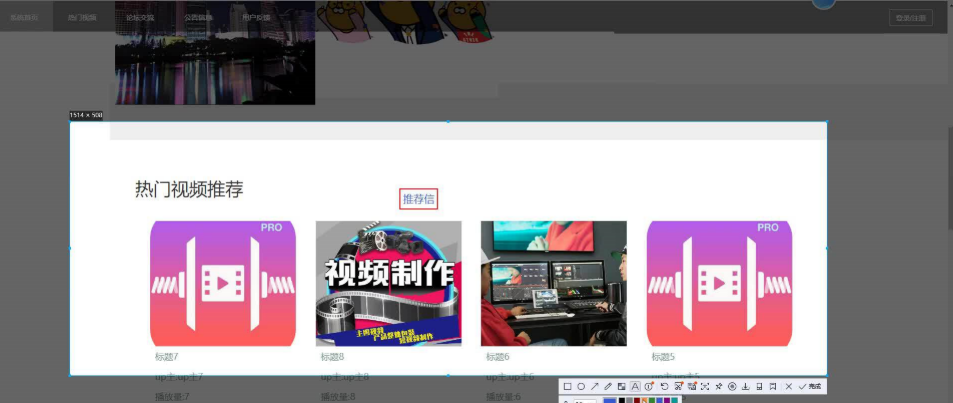Choose the arrow annotation tool

pyautogui.click(x=594, y=387)
